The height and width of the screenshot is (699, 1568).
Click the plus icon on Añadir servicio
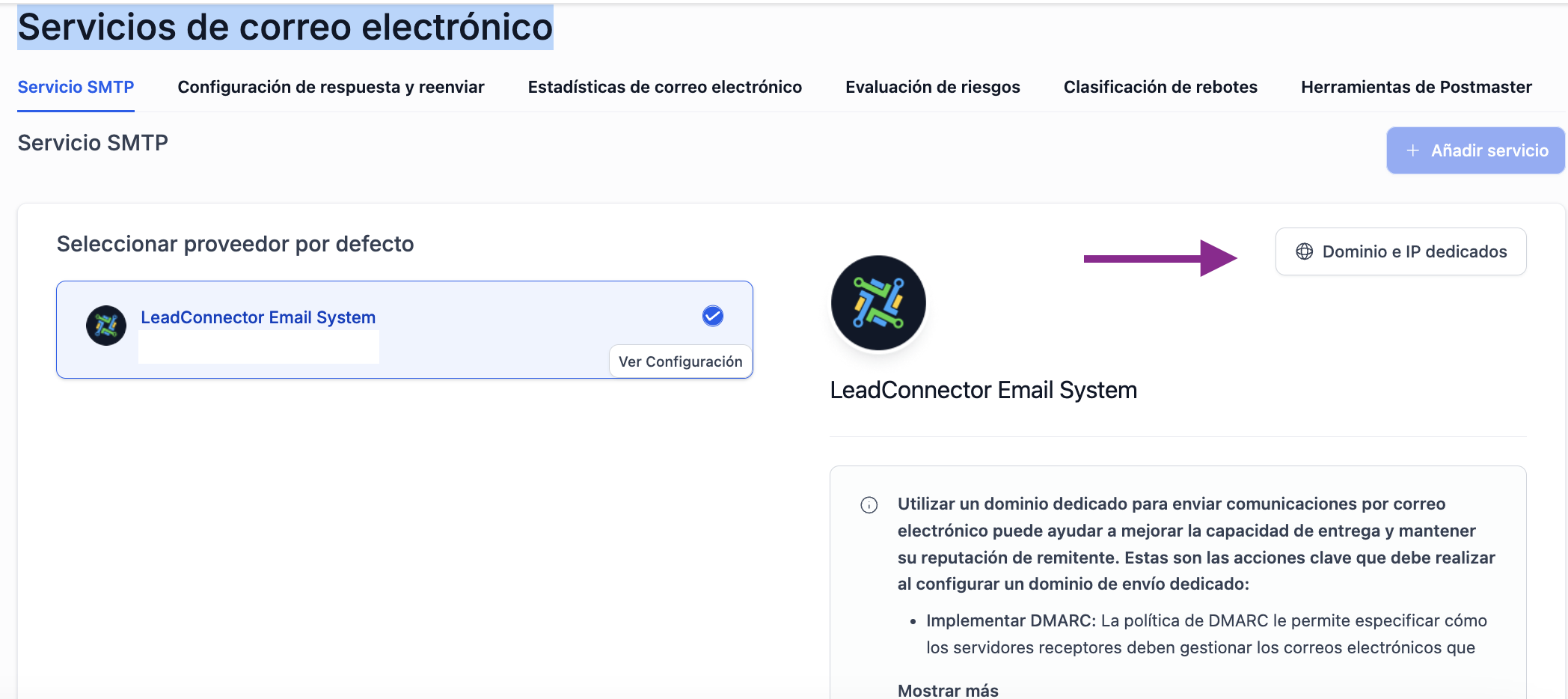[x=1413, y=150]
